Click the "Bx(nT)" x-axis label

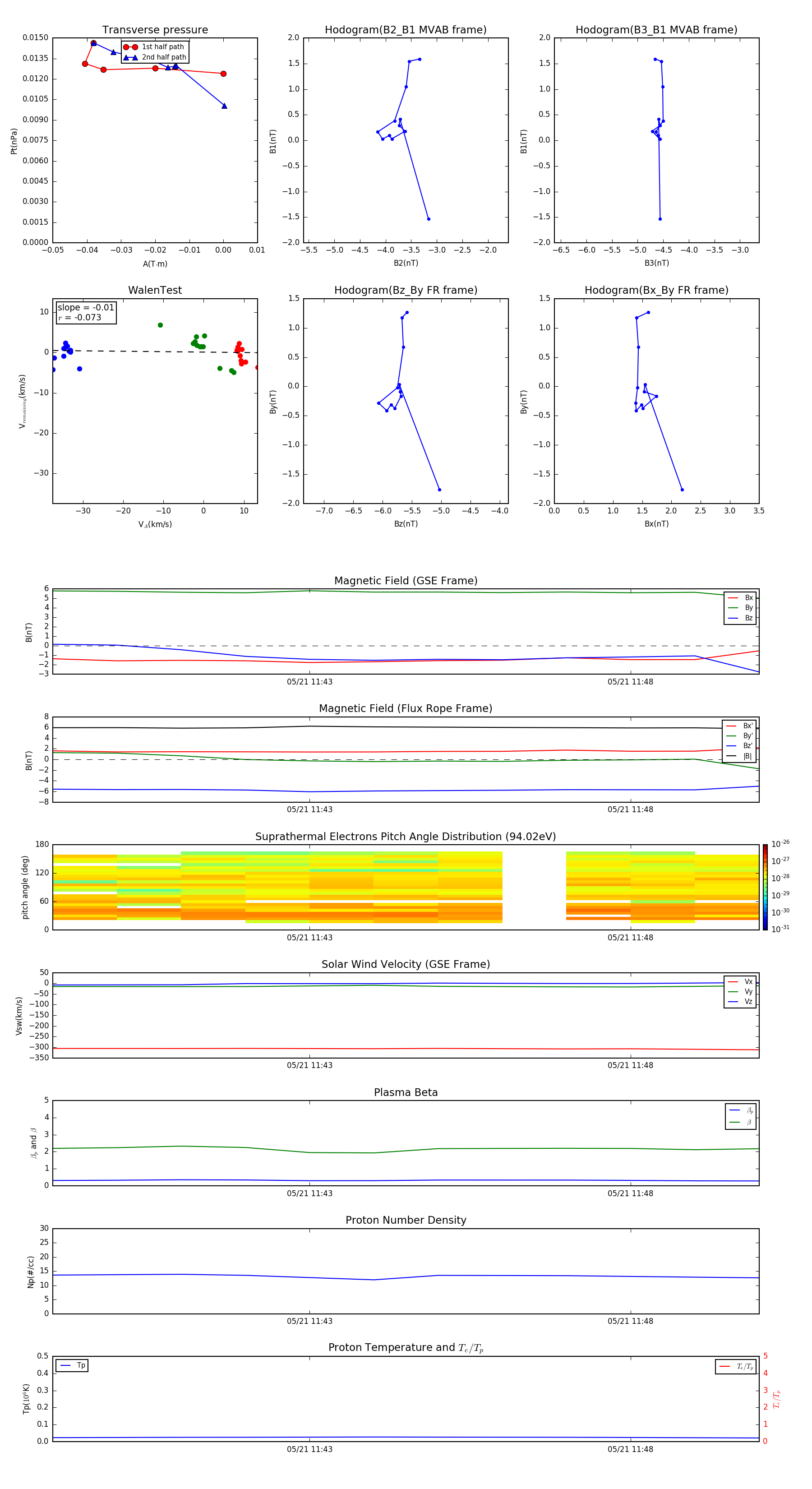[x=656, y=524]
